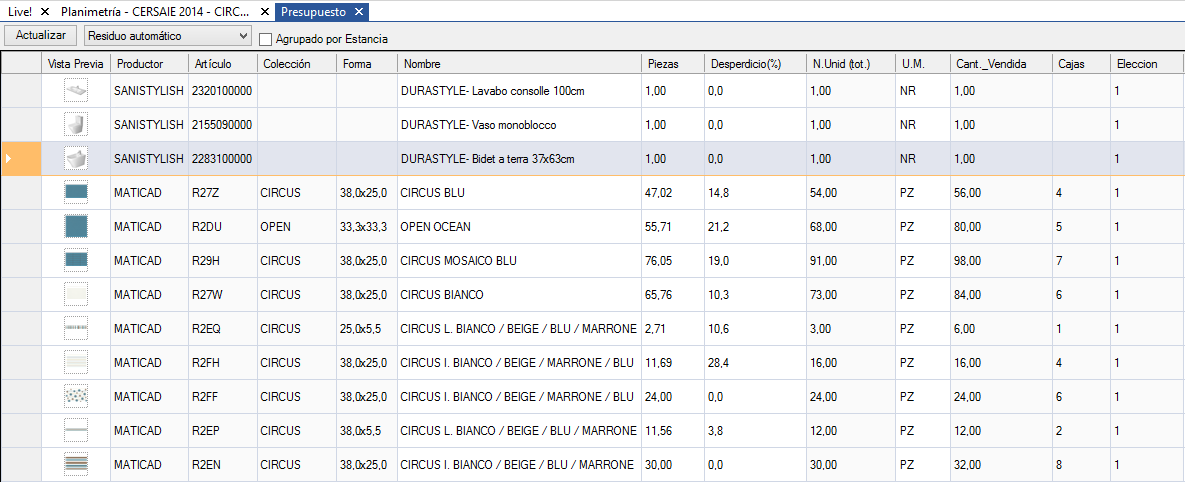Click the Piezas column header
This screenshot has width=1185, height=482.
coord(673,63)
